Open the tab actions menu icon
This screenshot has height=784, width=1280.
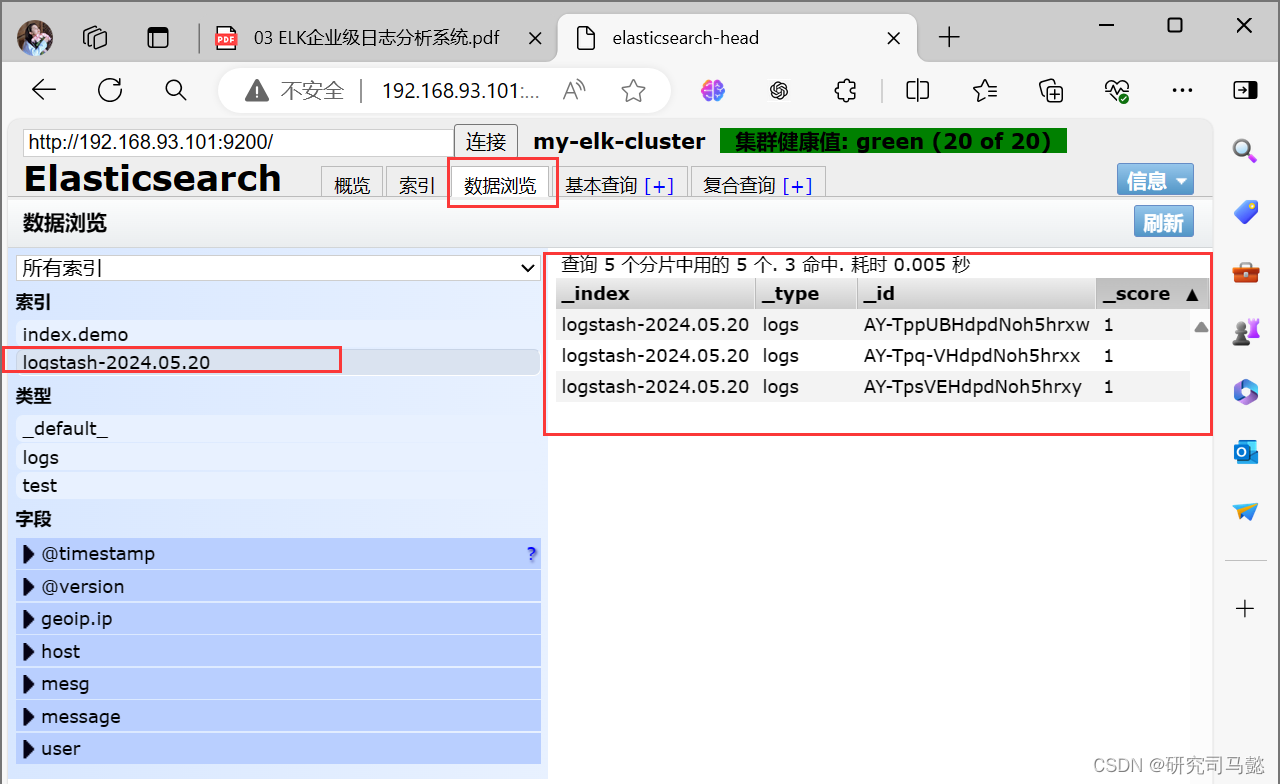[x=158, y=38]
